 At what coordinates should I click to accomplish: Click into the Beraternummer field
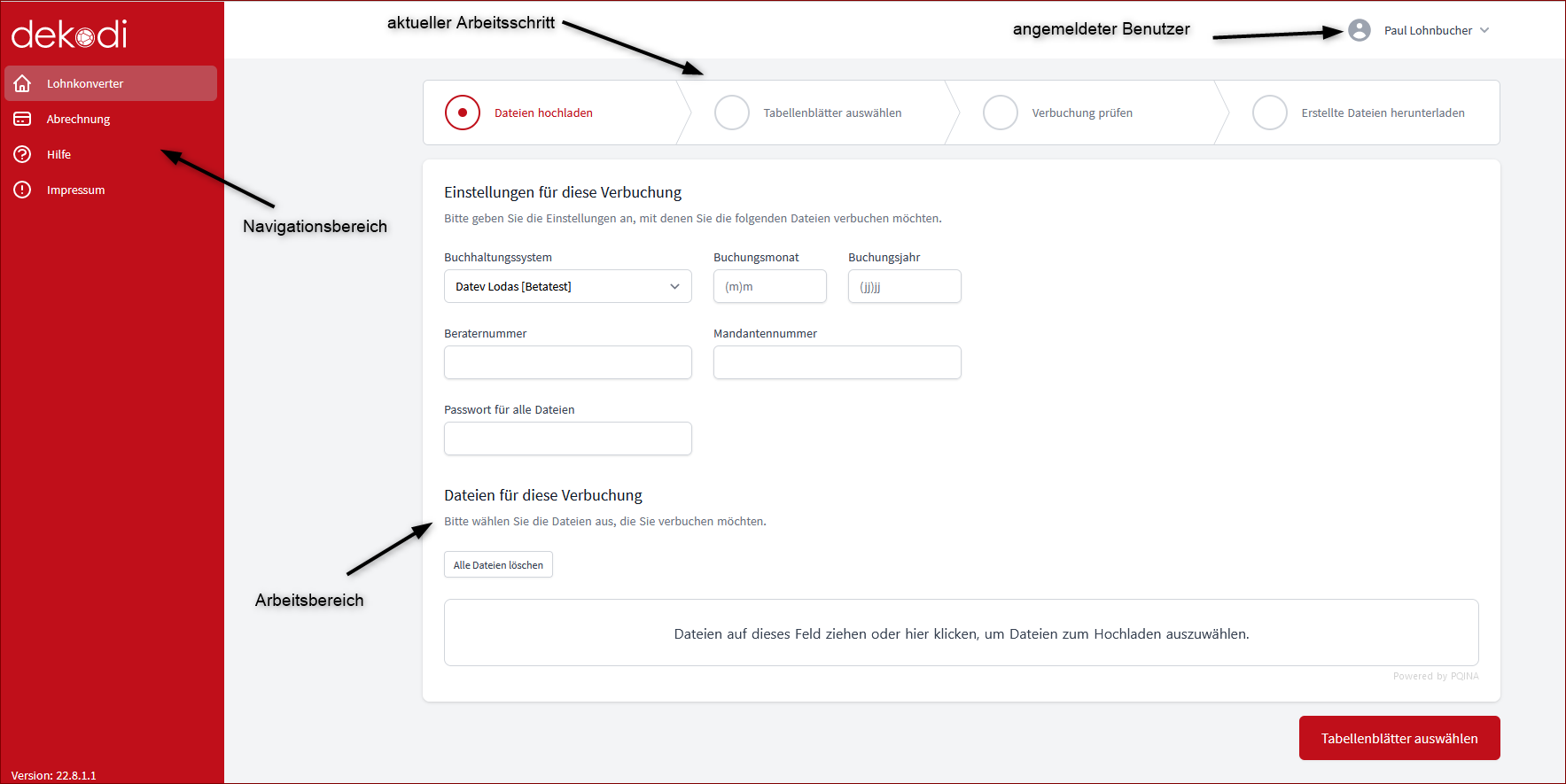coord(567,362)
